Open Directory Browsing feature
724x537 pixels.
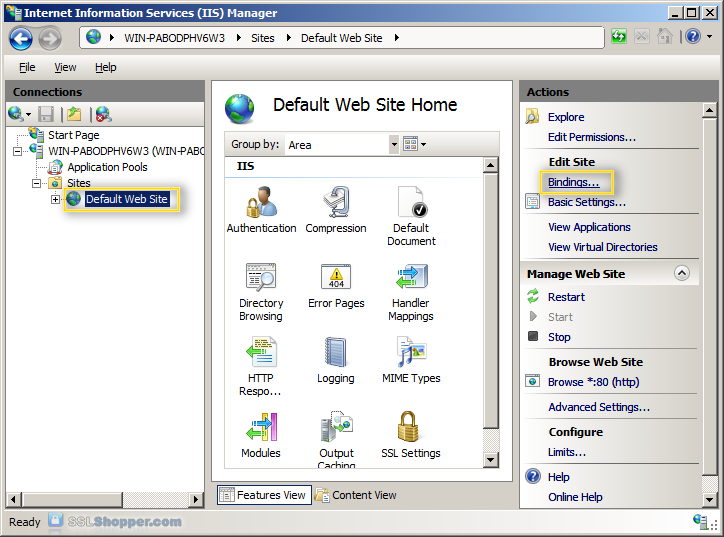click(x=261, y=292)
